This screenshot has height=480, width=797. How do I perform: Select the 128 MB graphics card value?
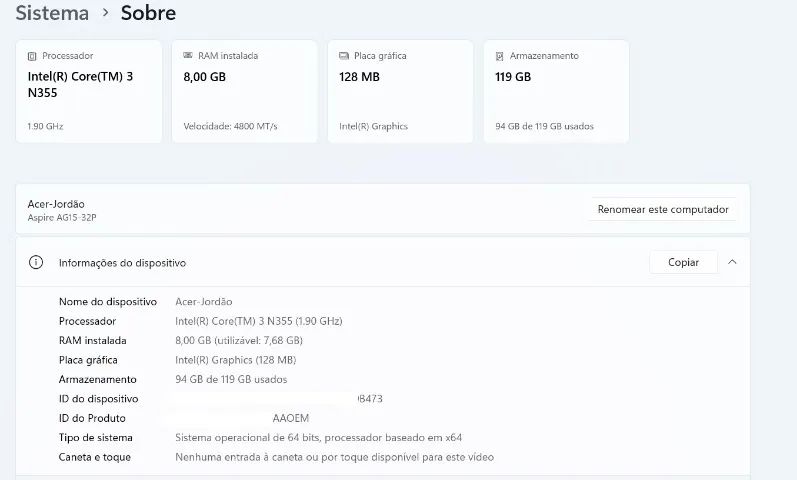tap(359, 77)
